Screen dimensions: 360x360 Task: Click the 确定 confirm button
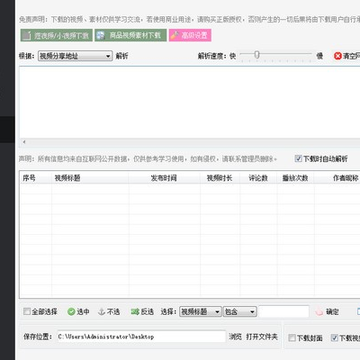[327, 312]
